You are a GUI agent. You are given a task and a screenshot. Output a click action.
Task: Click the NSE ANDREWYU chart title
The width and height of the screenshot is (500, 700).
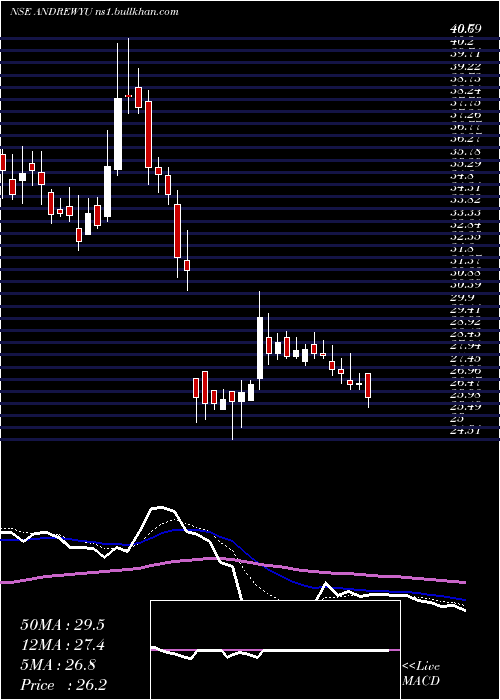(50, 12)
